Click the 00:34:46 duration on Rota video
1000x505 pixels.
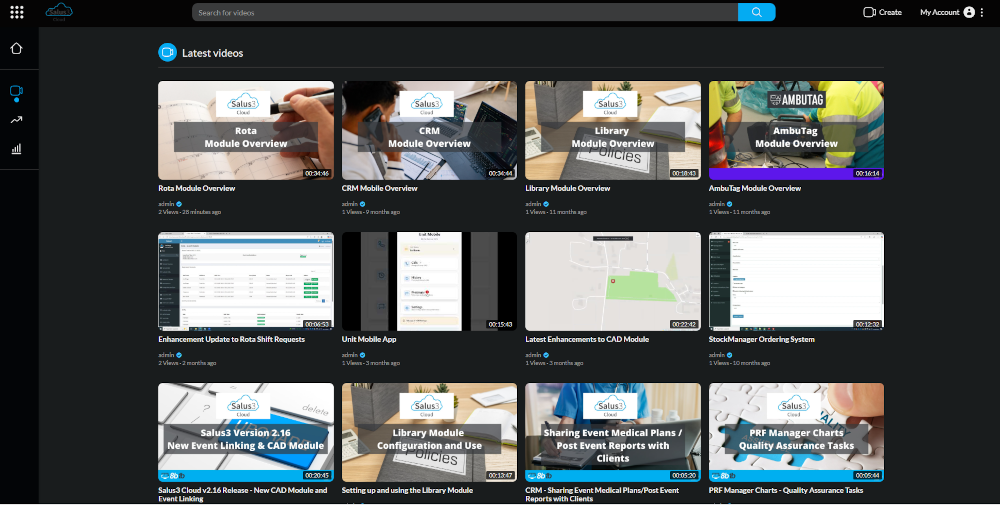317,173
